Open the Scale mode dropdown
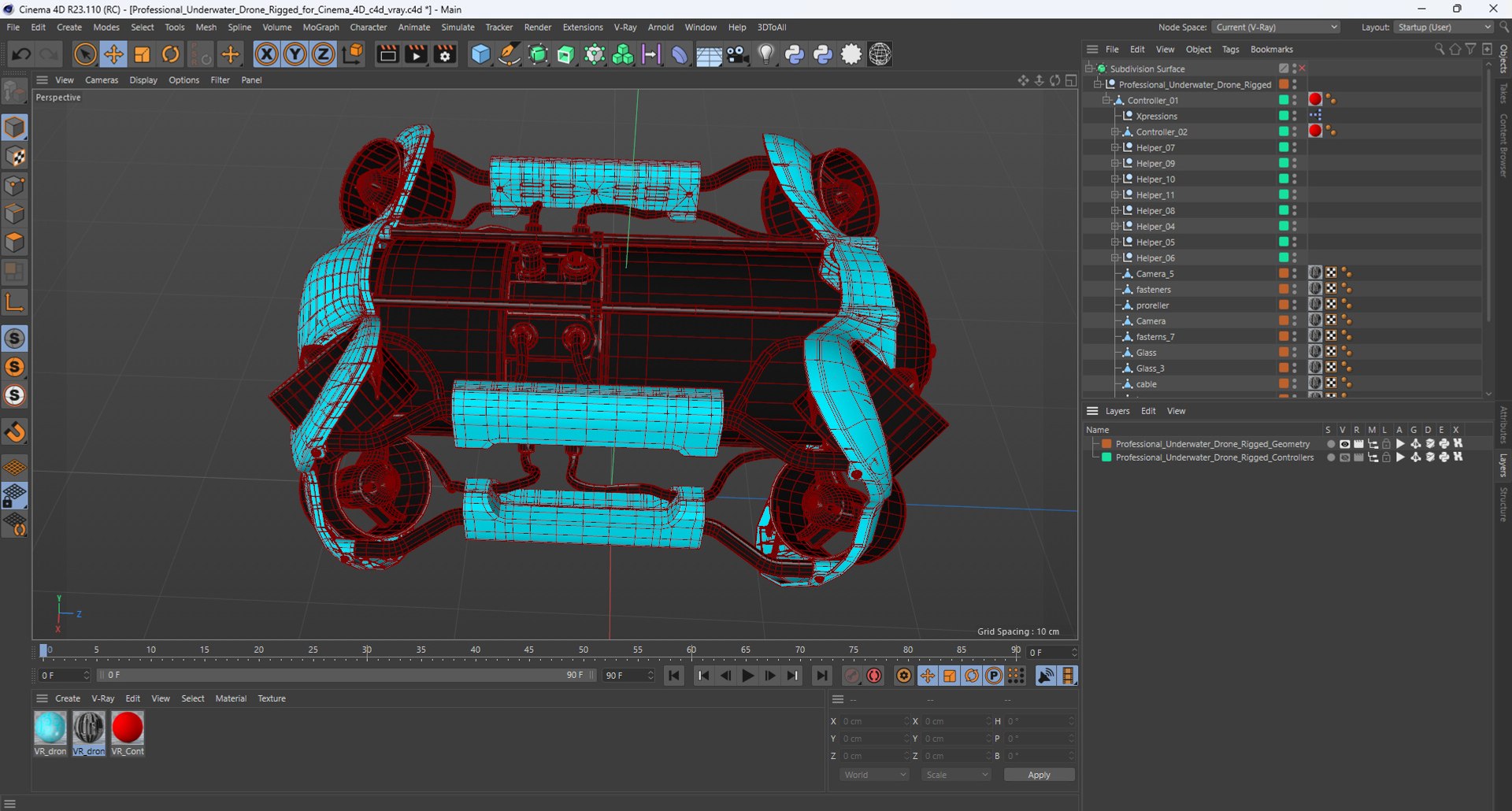Screen dimensions: 1512x811 coord(956,775)
